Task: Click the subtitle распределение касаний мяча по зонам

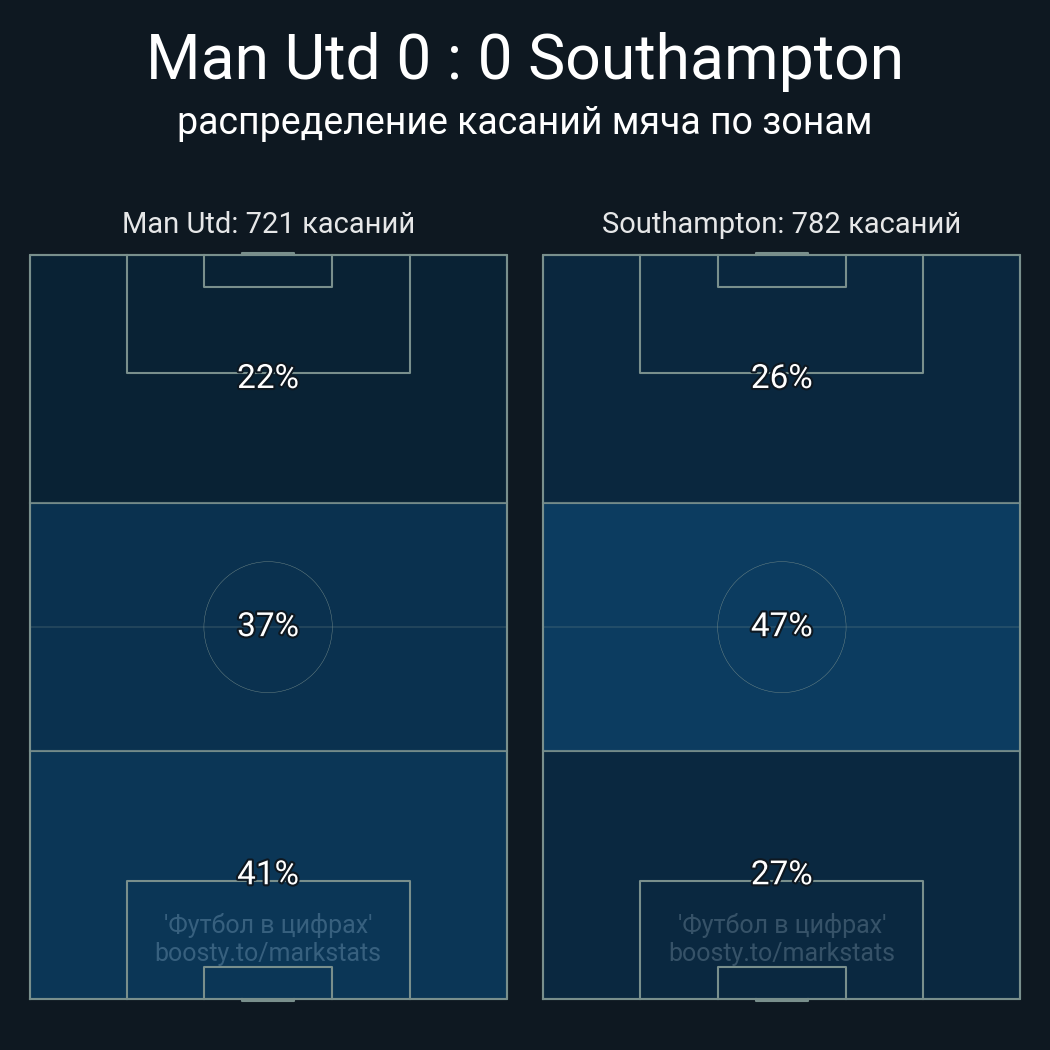Action: pyautogui.click(x=525, y=122)
